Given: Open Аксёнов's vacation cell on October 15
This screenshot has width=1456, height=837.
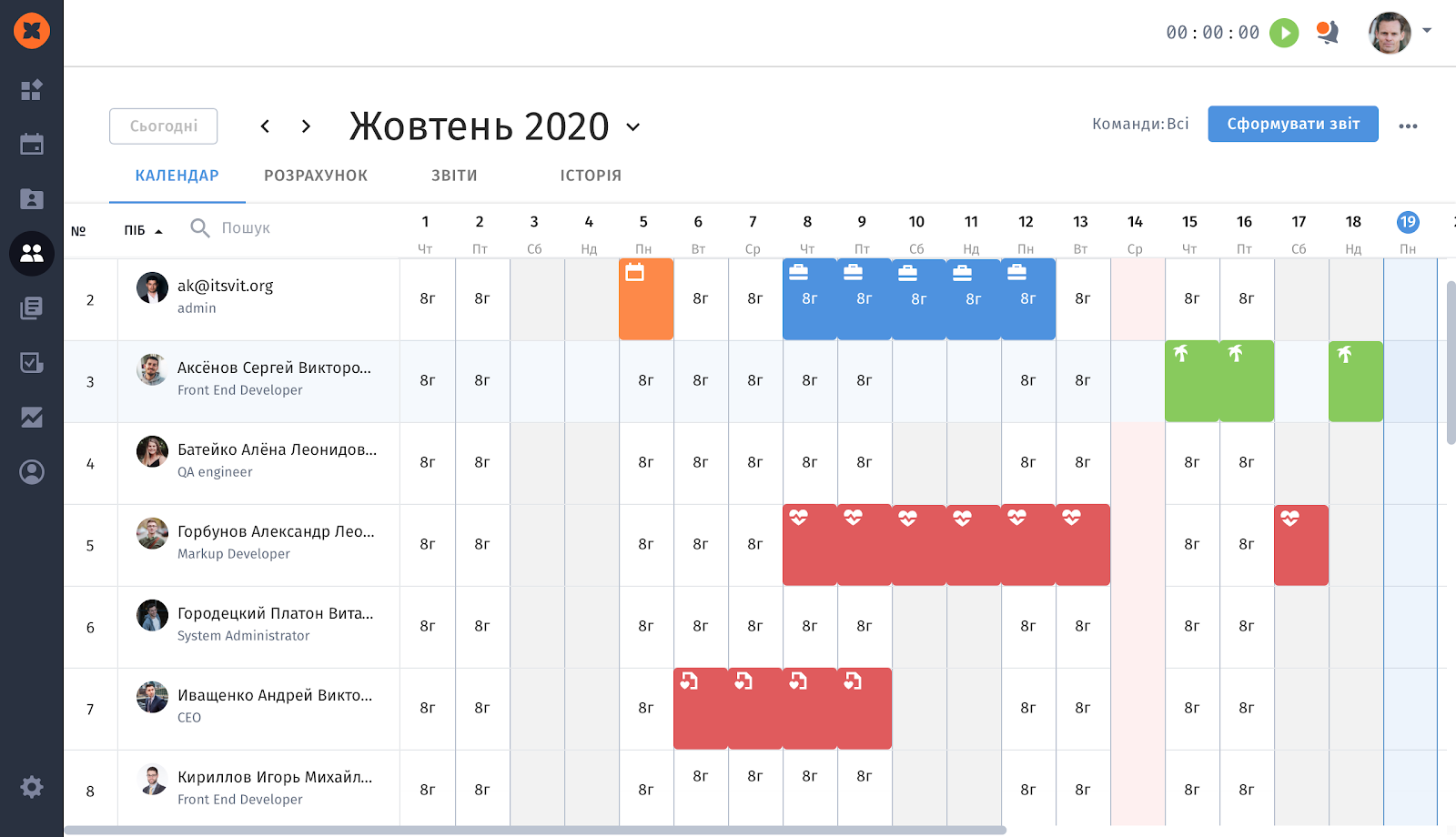Looking at the screenshot, I should [1192, 381].
